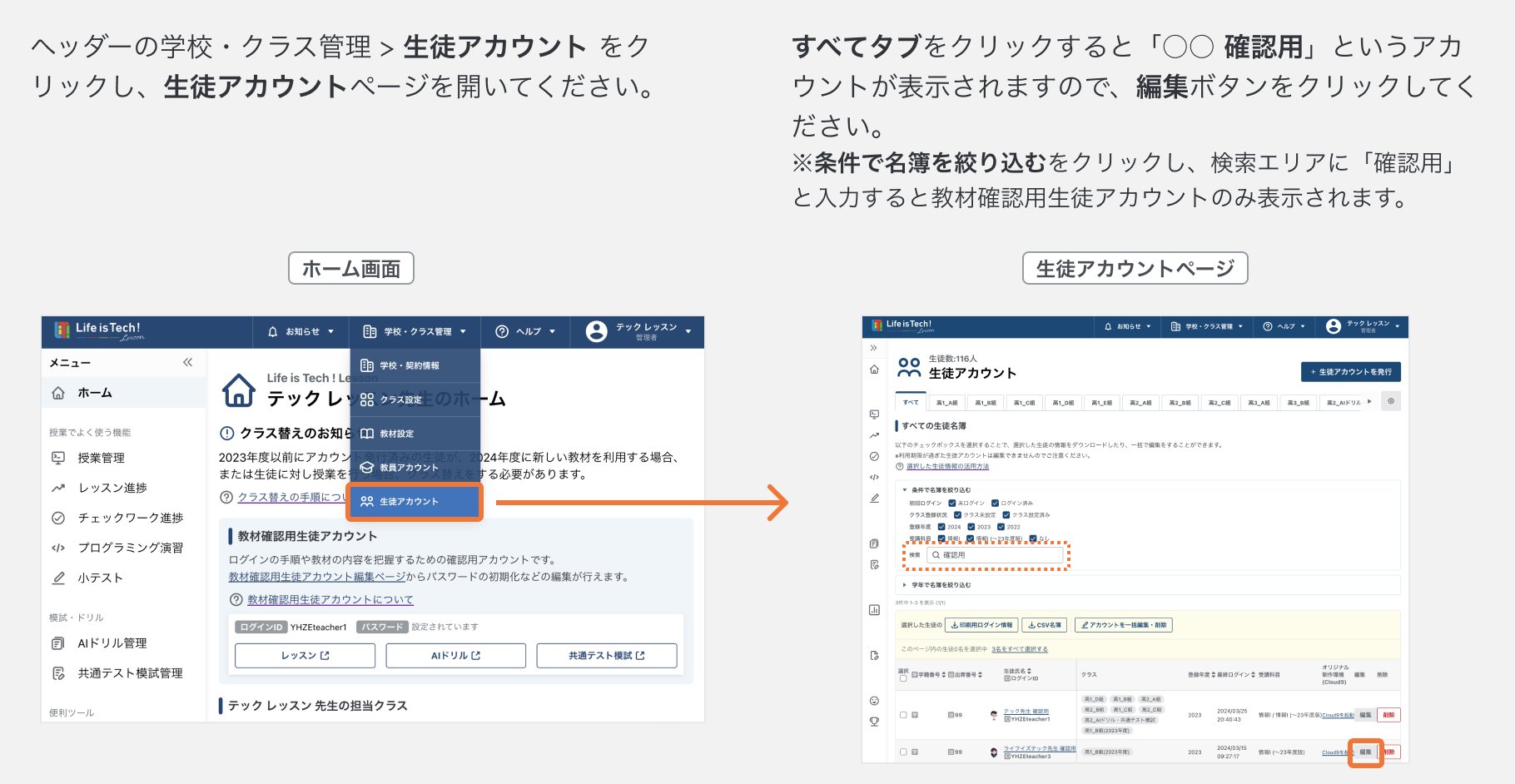Select 学校・契約情報 from the dropdown menu
Viewport: 1515px width, 784px height.
(415, 365)
